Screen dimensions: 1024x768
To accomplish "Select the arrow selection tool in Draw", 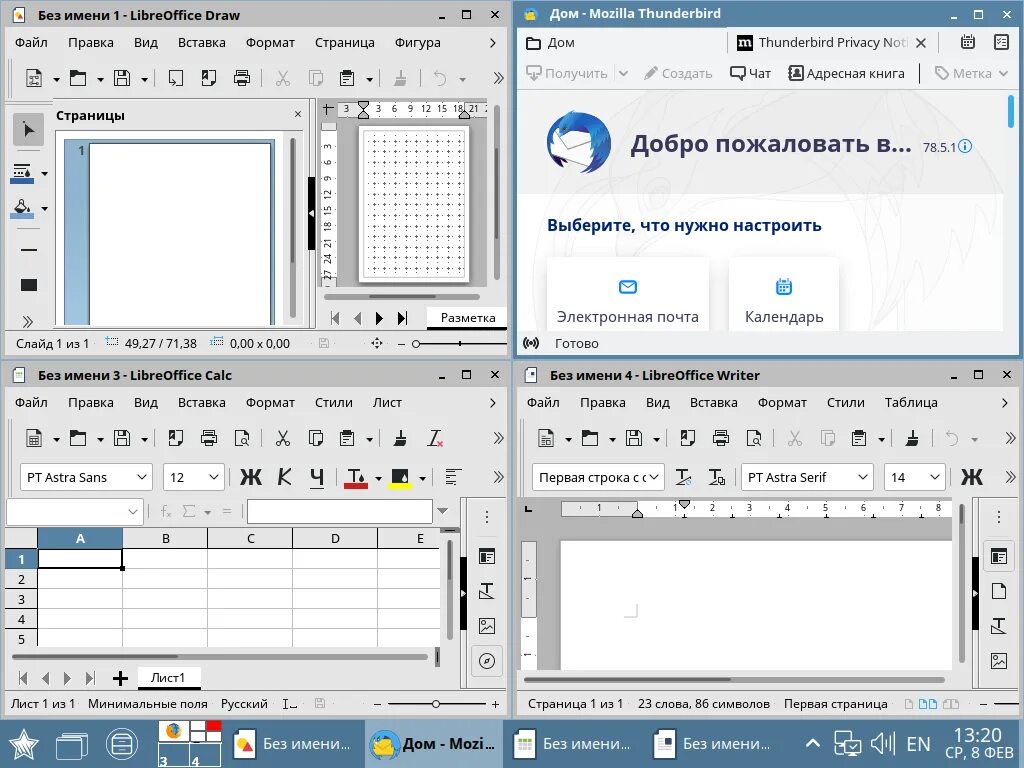I will coord(28,129).
